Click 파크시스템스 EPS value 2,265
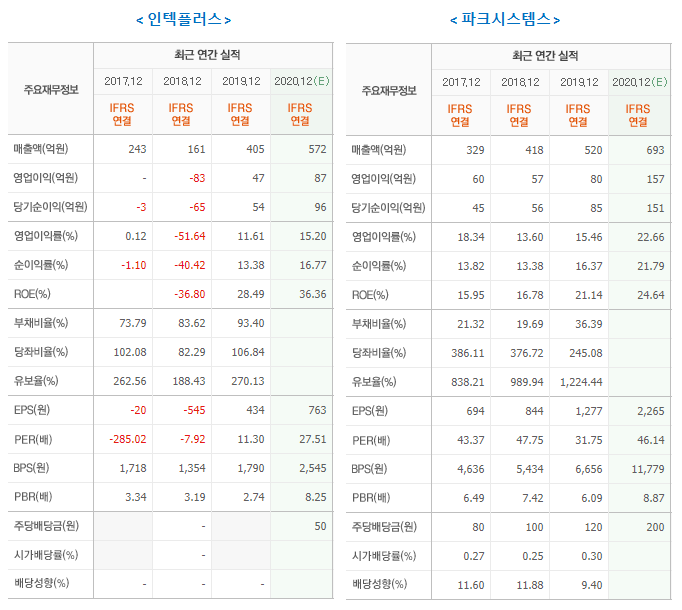The height and width of the screenshot is (610, 682). click(651, 411)
